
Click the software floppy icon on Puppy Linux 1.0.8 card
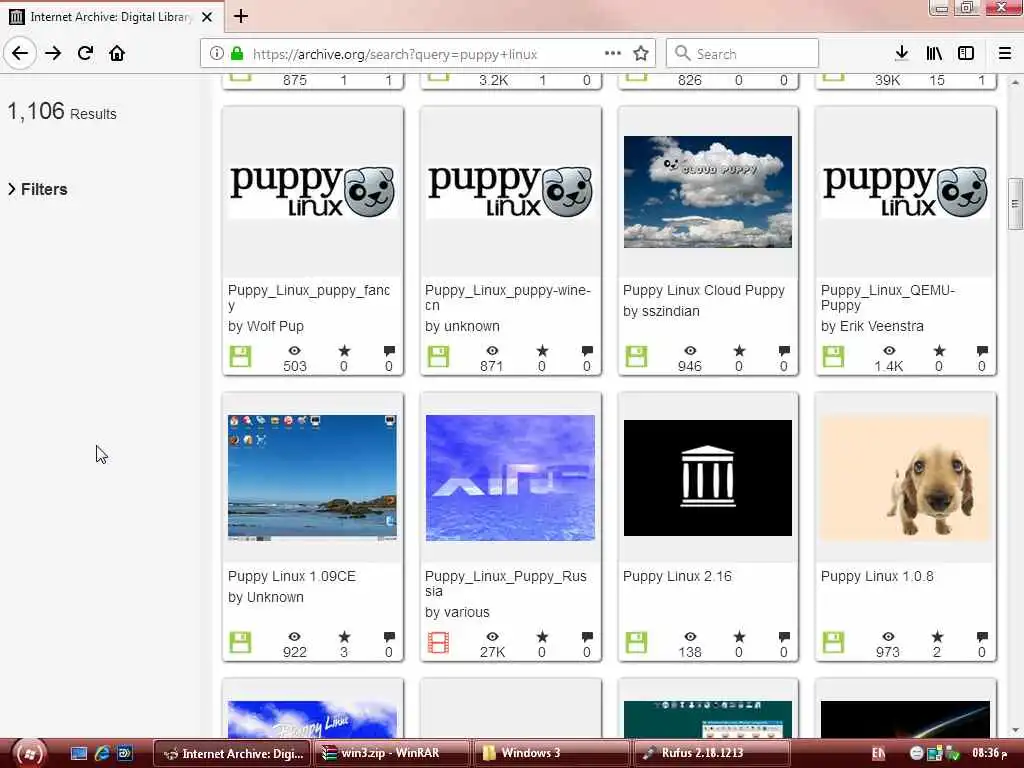click(x=833, y=643)
